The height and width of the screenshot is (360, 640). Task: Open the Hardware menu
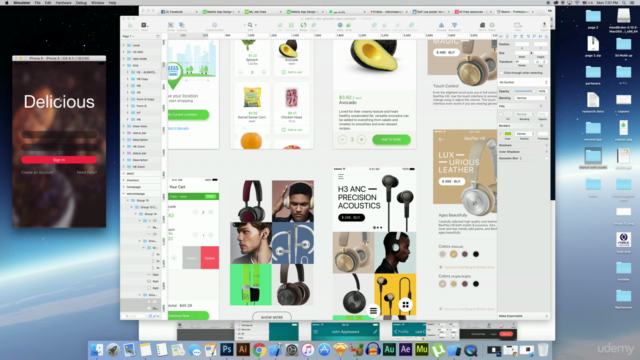(63, 2)
